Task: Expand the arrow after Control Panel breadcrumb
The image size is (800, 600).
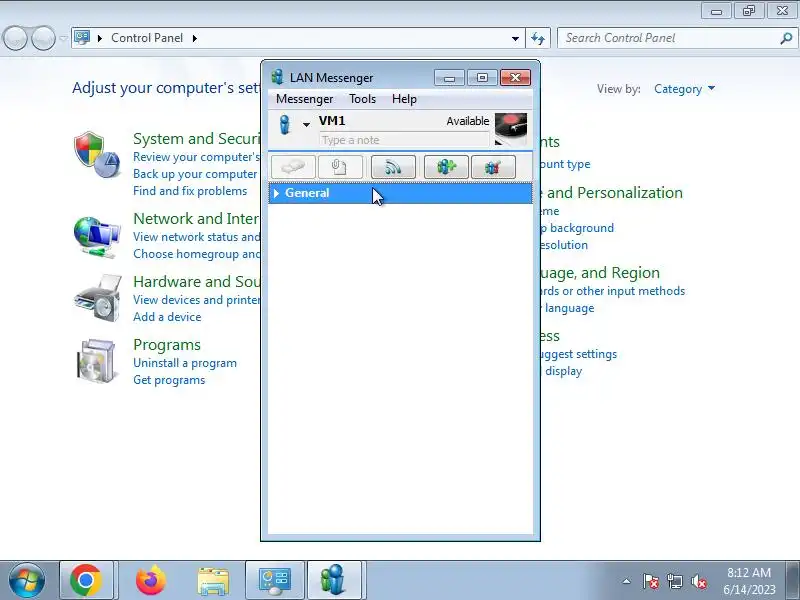Action: click(x=194, y=38)
